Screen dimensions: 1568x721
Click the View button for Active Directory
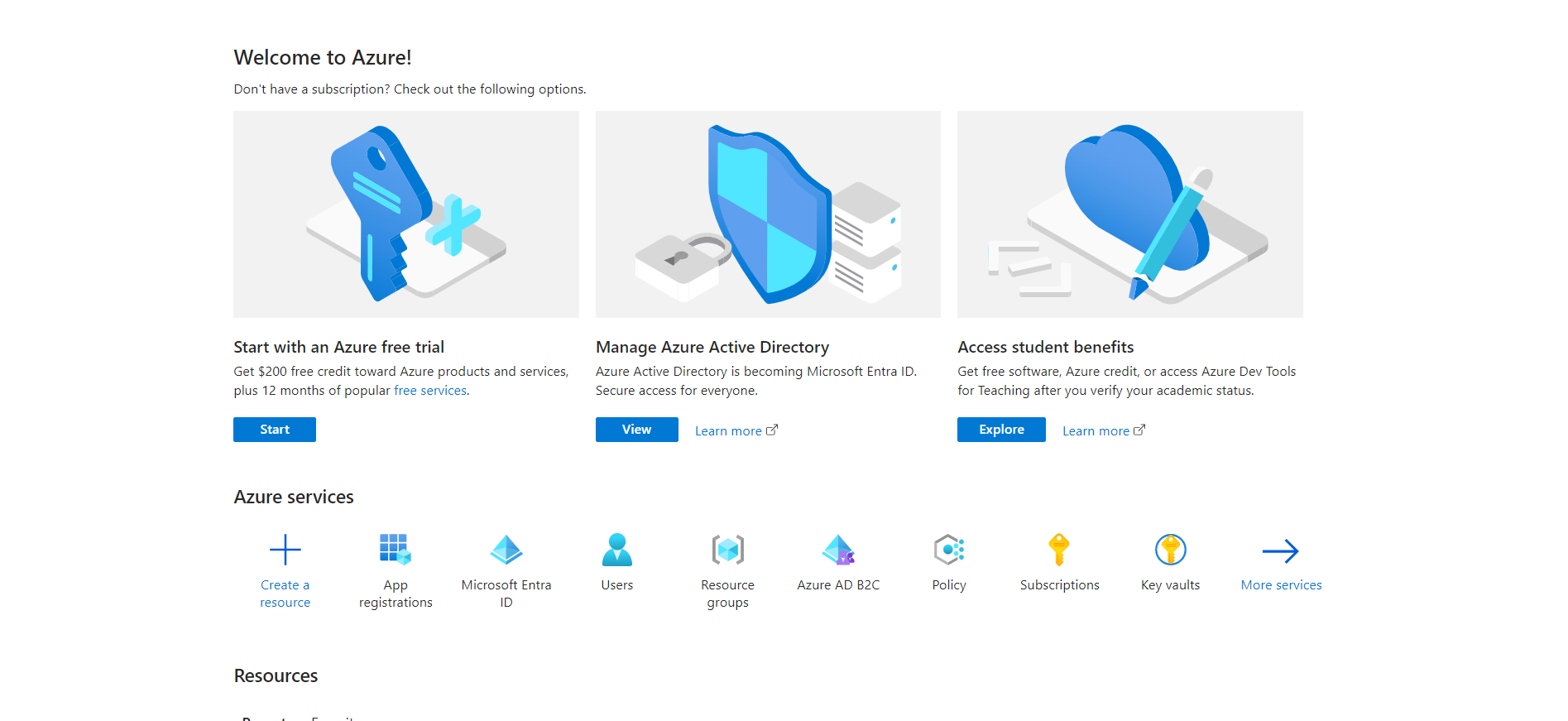(637, 430)
